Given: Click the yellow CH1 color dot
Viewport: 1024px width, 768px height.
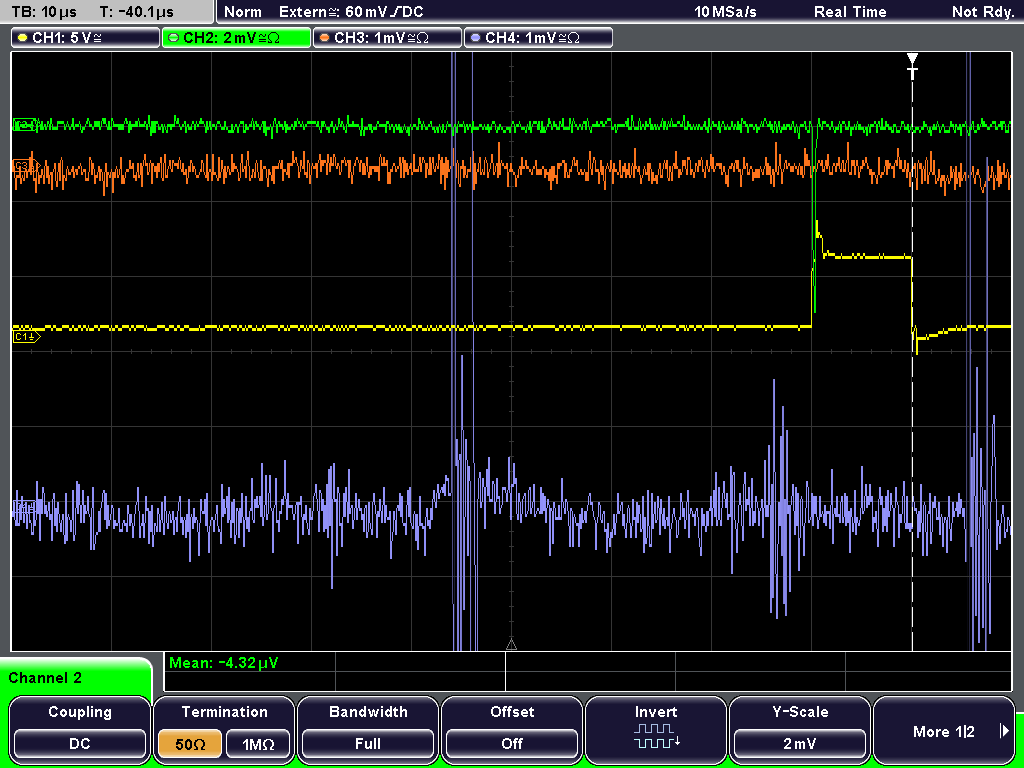Looking at the screenshot, I should 23,38.
